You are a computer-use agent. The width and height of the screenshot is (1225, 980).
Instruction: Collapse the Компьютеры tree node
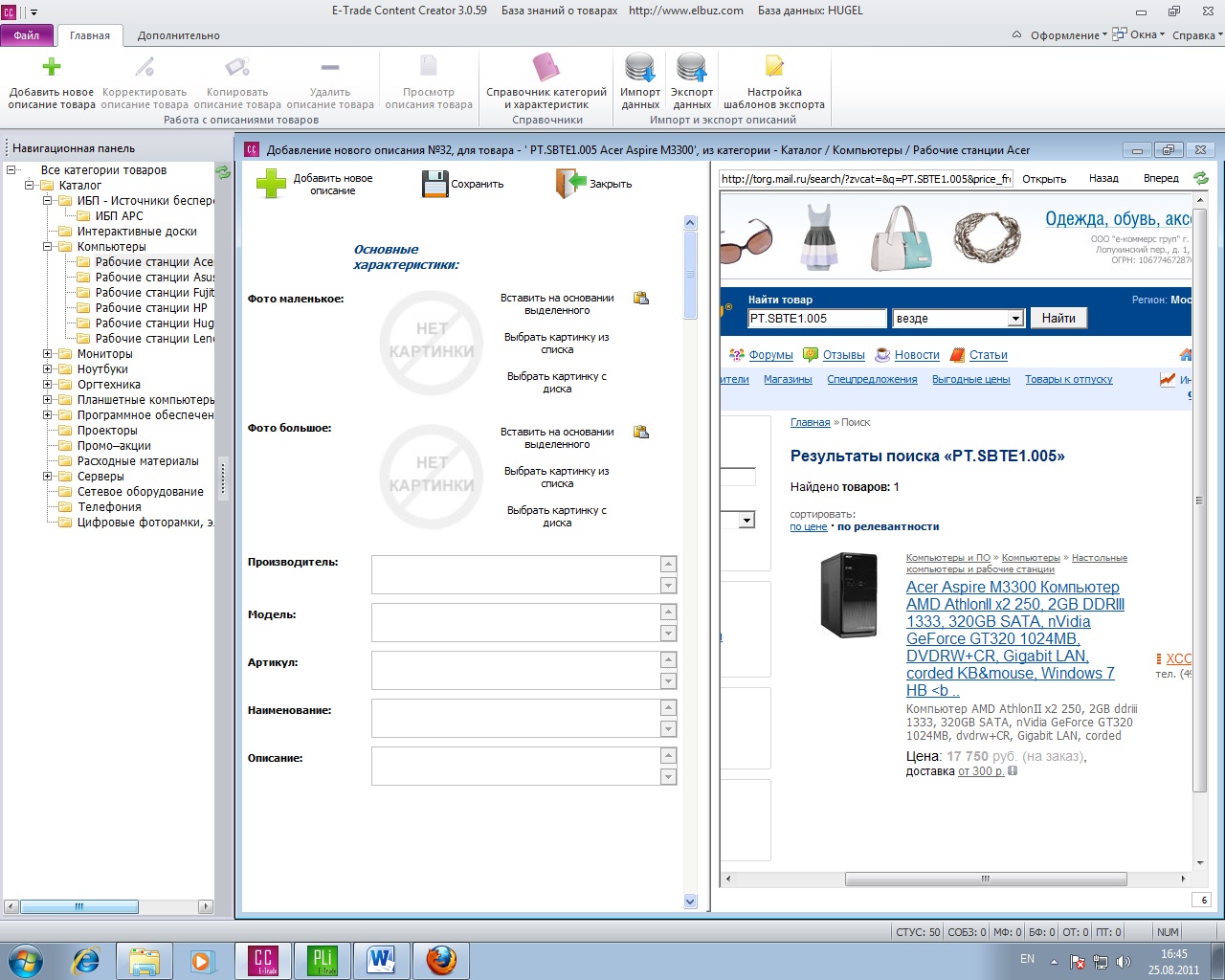coord(47,247)
